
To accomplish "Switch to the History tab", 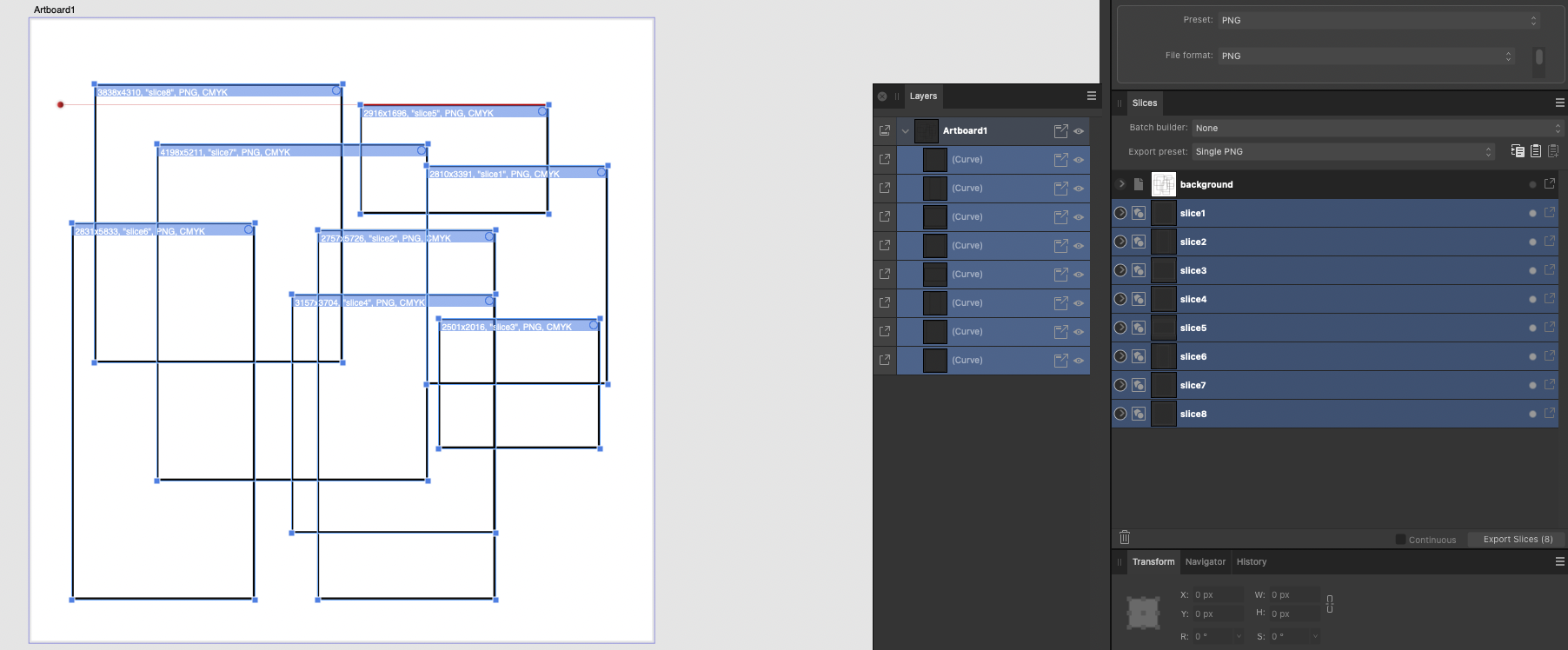I will pyautogui.click(x=1252, y=561).
